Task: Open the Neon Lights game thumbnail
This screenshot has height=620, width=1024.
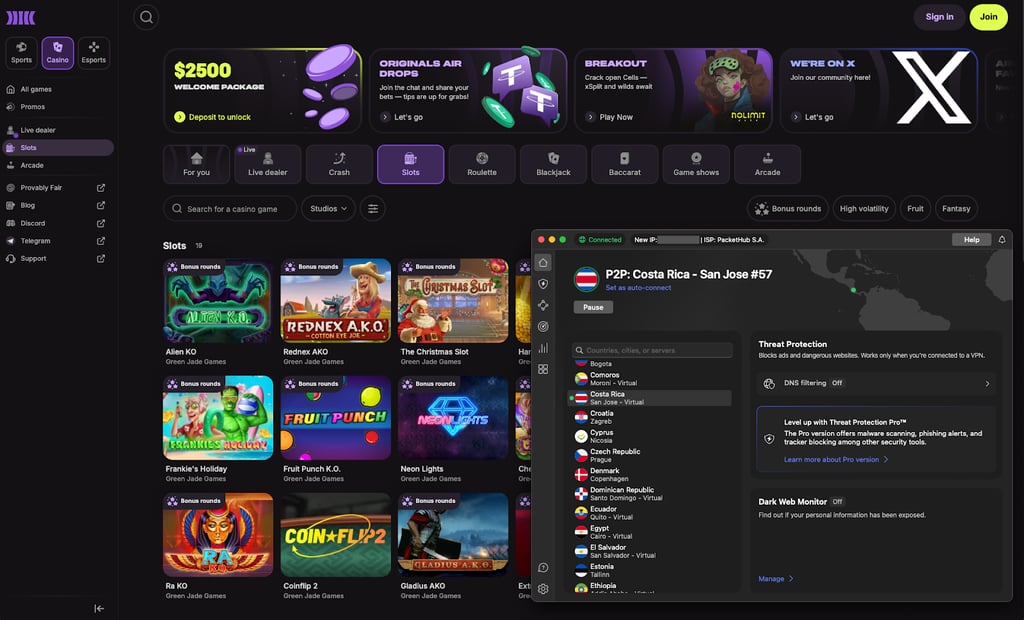Action: pos(453,417)
